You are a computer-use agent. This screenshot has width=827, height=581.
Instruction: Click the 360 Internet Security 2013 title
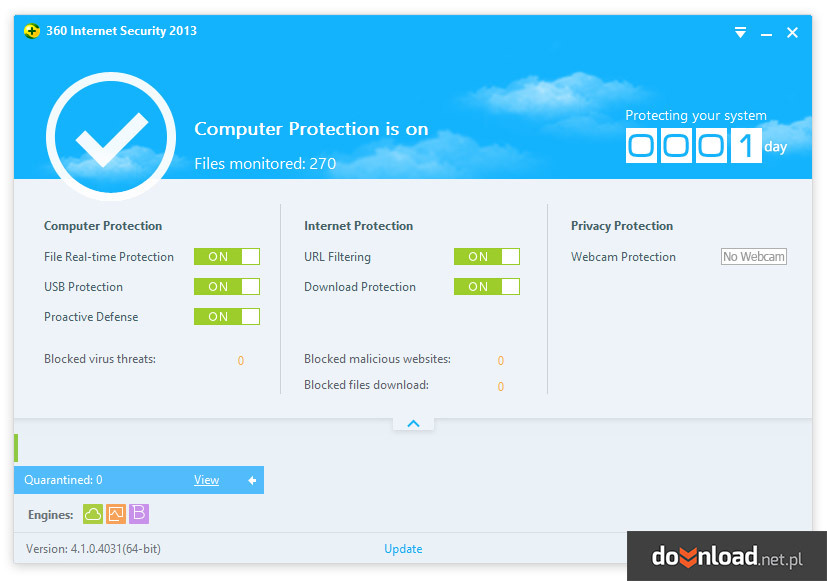pyautogui.click(x=121, y=31)
